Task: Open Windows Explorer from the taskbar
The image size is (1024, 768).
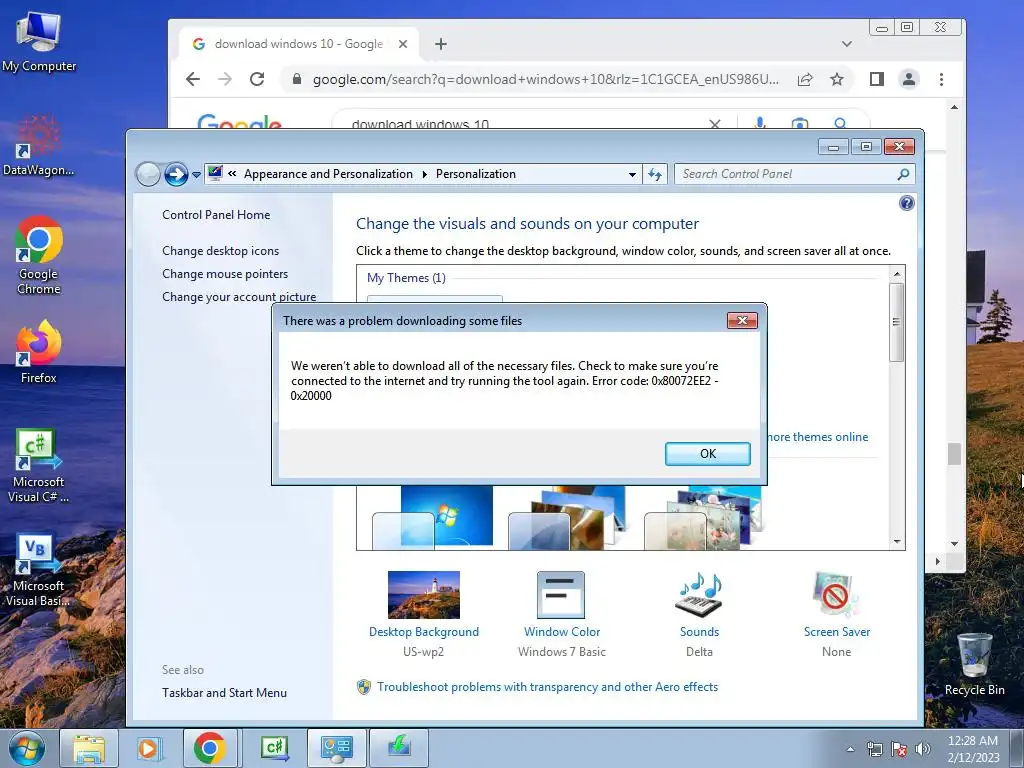Action: point(89,748)
